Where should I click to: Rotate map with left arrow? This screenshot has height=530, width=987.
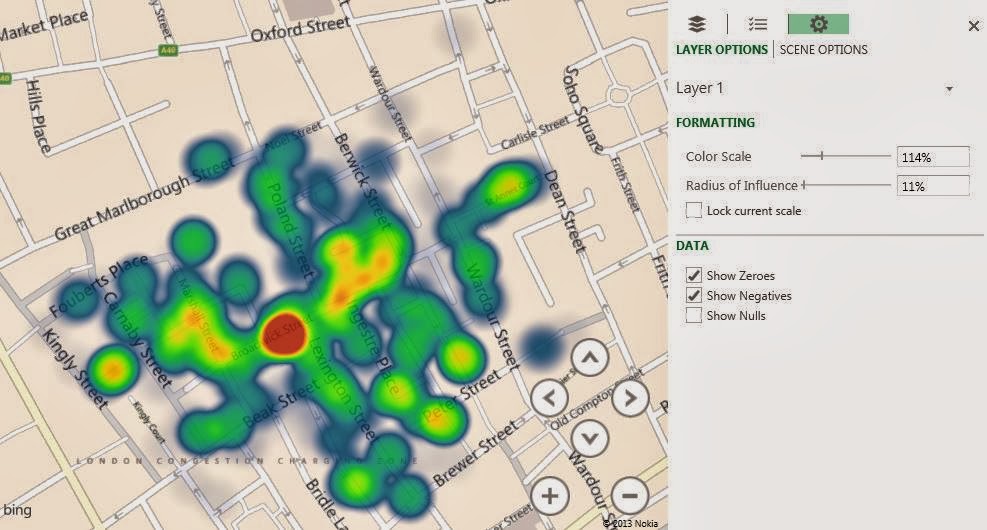[x=550, y=398]
